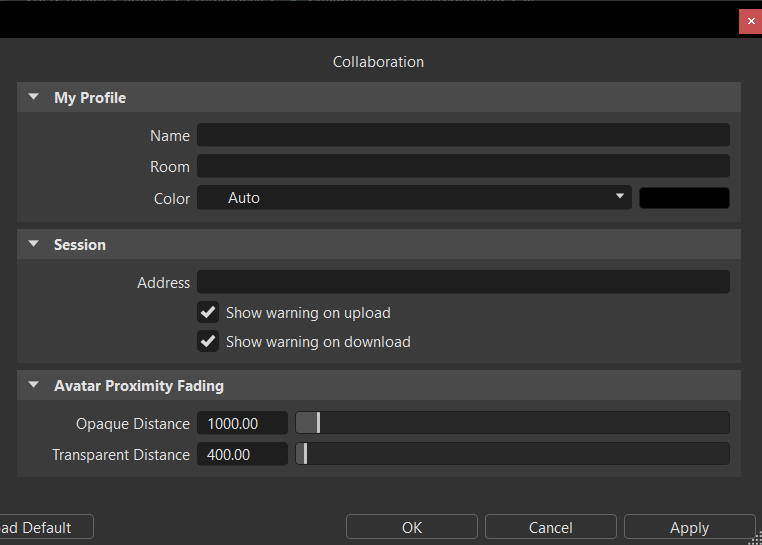The height and width of the screenshot is (545, 762).
Task: Click the Address input field
Action: pyautogui.click(x=463, y=282)
